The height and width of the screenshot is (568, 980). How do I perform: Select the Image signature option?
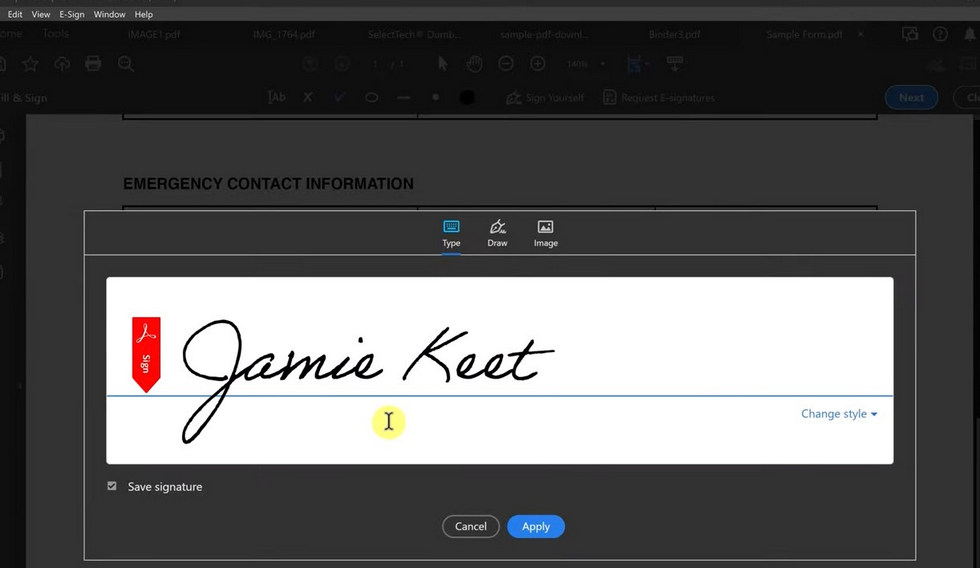545,232
